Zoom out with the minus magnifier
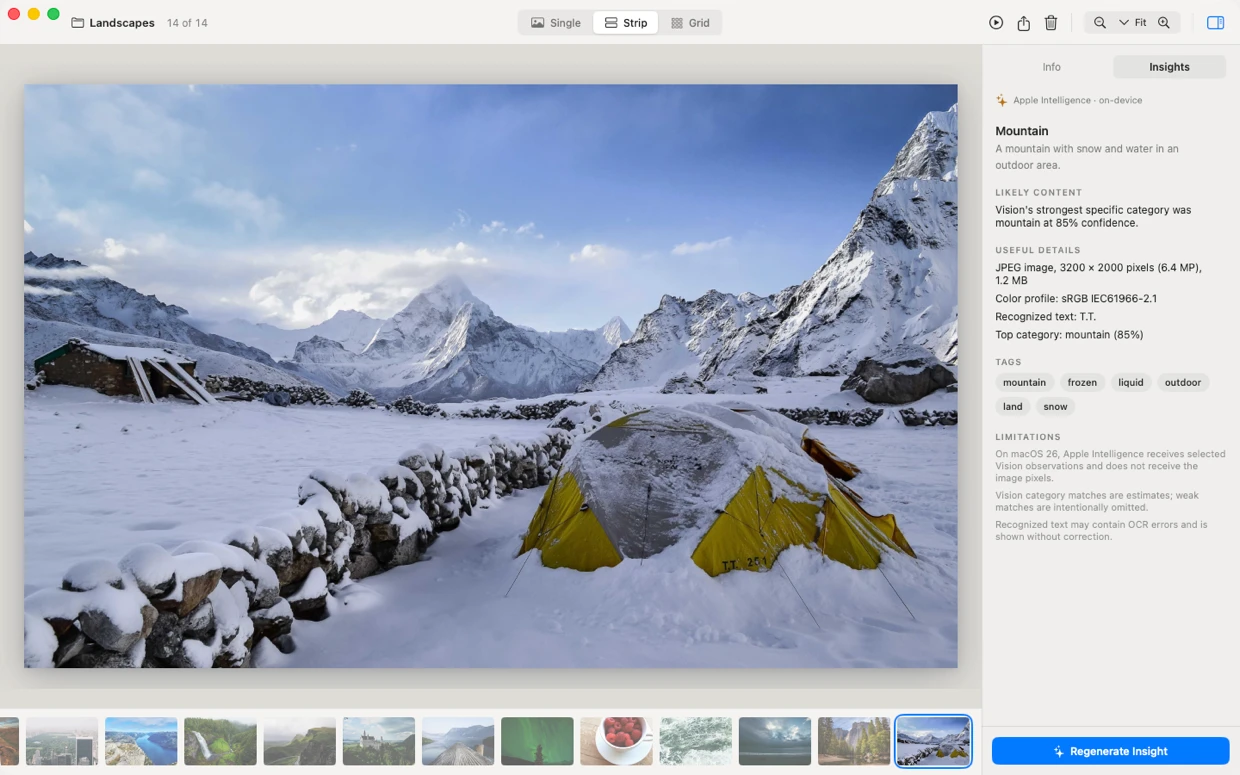The image size is (1240, 775). 1100,22
